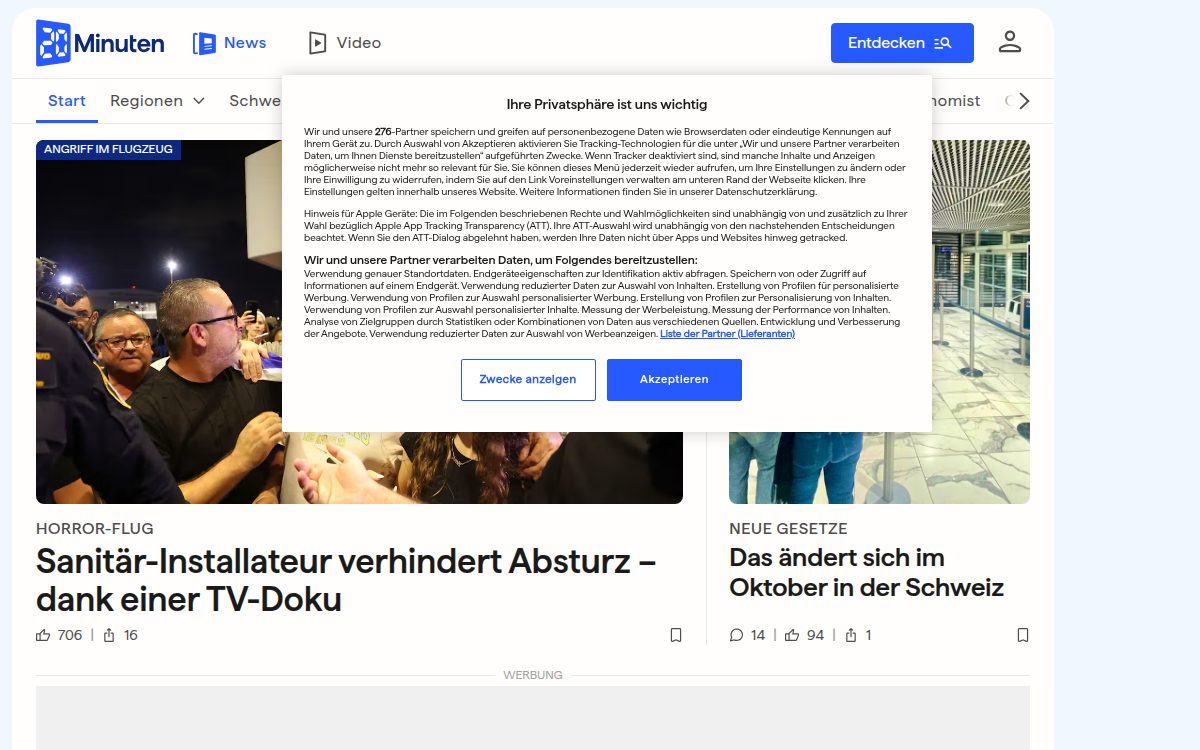
Task: Click the News newspaper icon
Action: [x=204, y=43]
